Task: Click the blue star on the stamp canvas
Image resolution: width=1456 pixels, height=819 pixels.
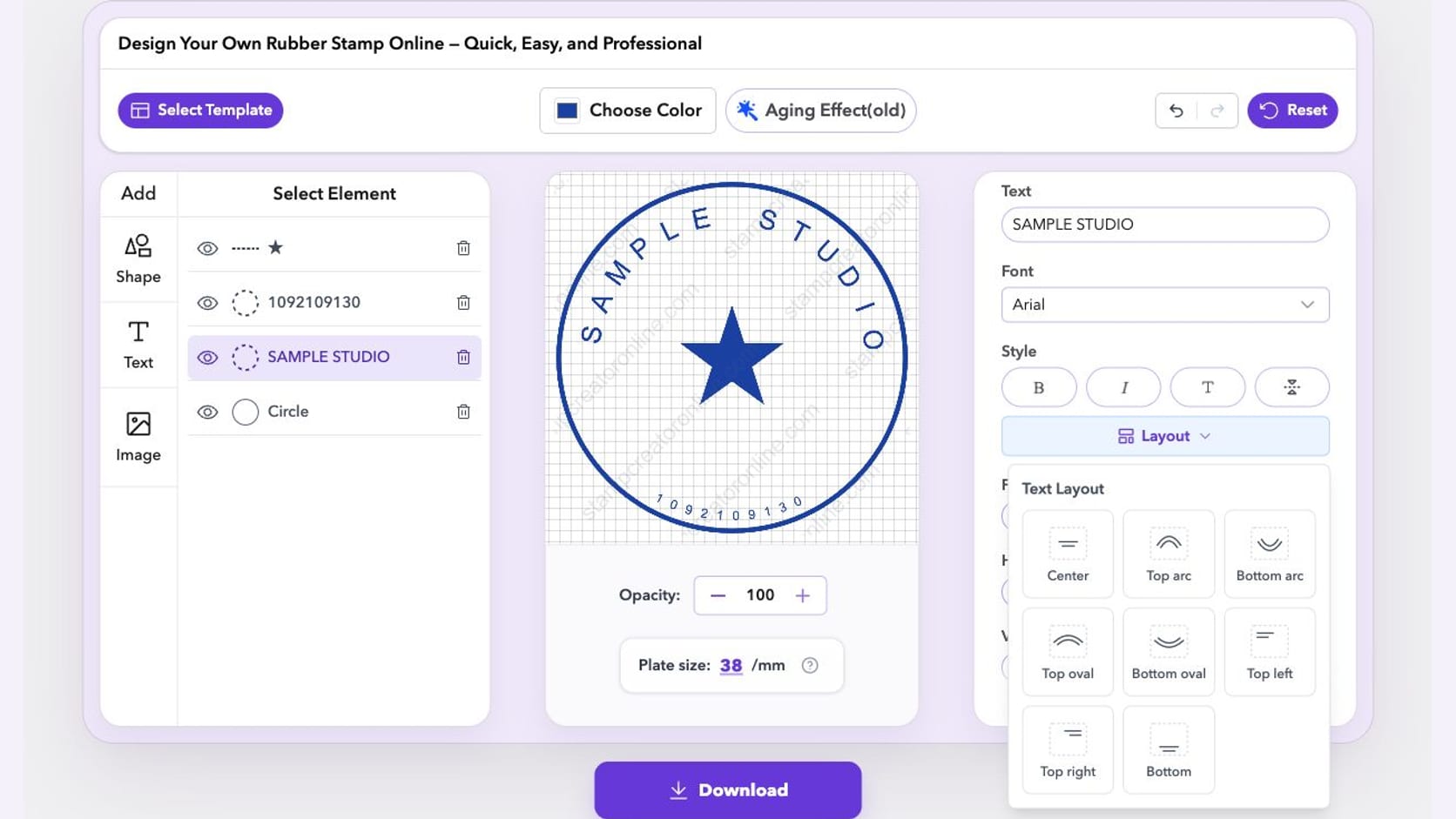Action: coord(731,357)
